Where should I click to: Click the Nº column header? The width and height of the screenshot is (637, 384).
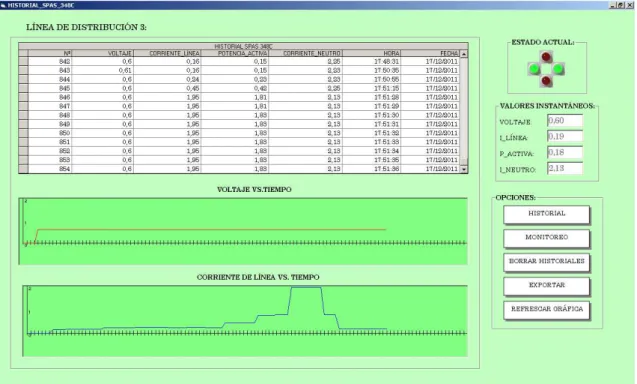pyautogui.click(x=50, y=53)
